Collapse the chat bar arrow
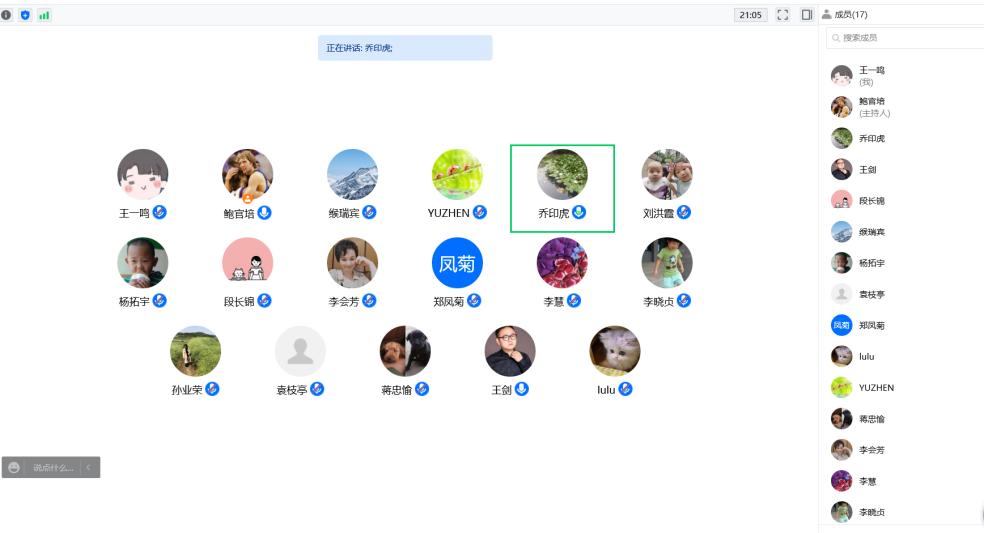 pos(88,467)
